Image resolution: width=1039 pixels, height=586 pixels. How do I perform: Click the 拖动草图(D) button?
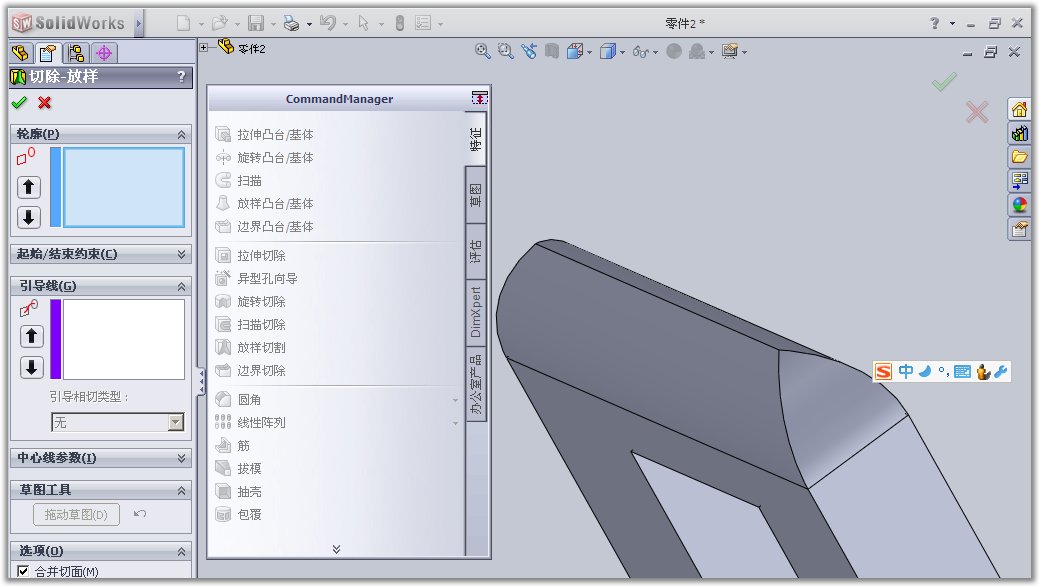point(76,514)
